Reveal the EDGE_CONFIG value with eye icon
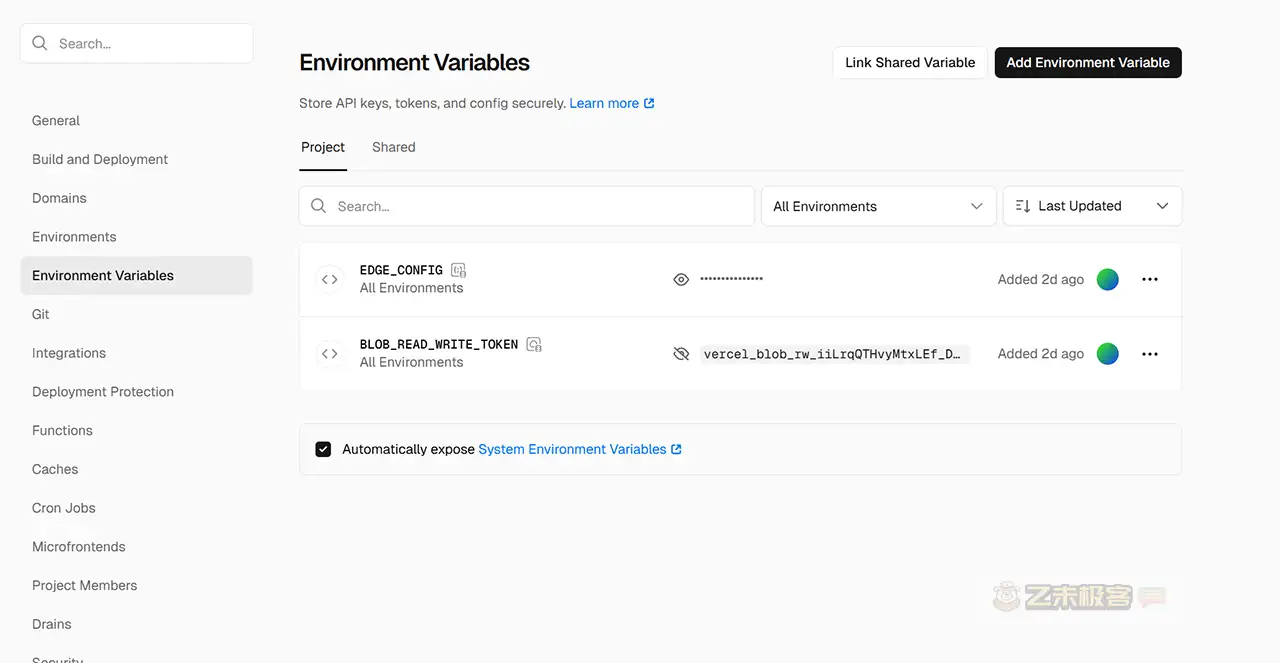Viewport: 1280px width, 663px height. pyautogui.click(x=681, y=280)
